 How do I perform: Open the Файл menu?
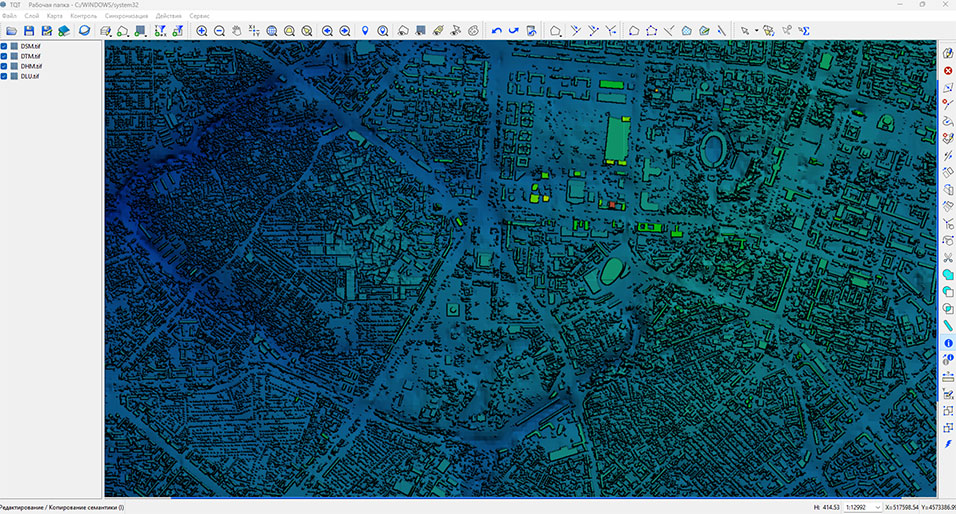click(9, 16)
